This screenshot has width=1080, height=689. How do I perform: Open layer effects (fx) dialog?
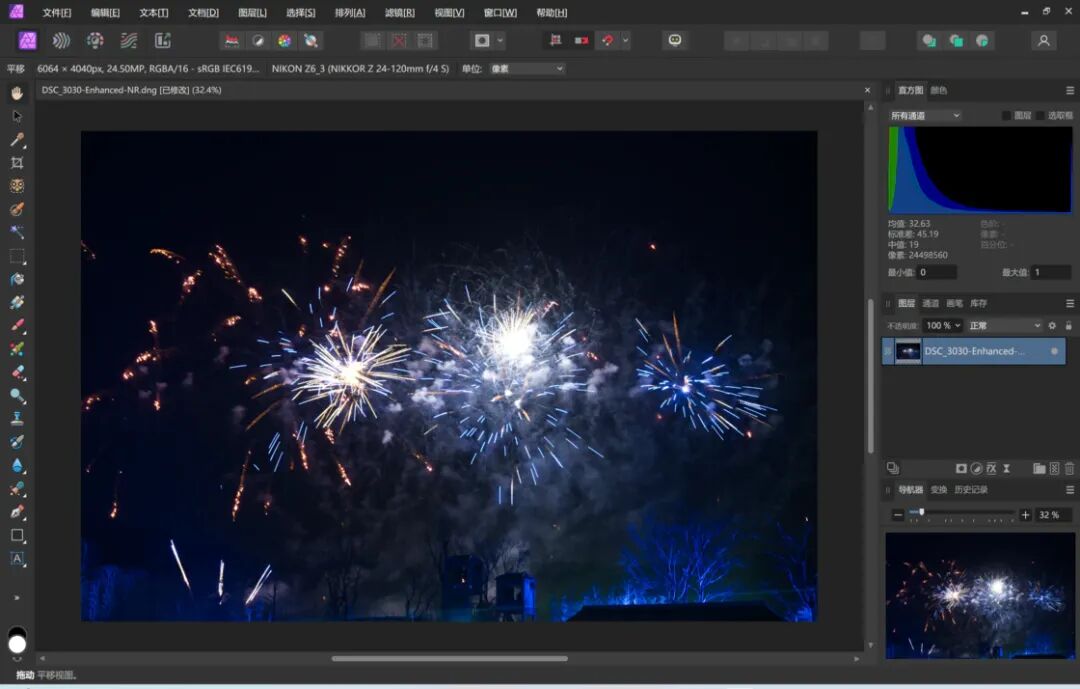click(991, 469)
